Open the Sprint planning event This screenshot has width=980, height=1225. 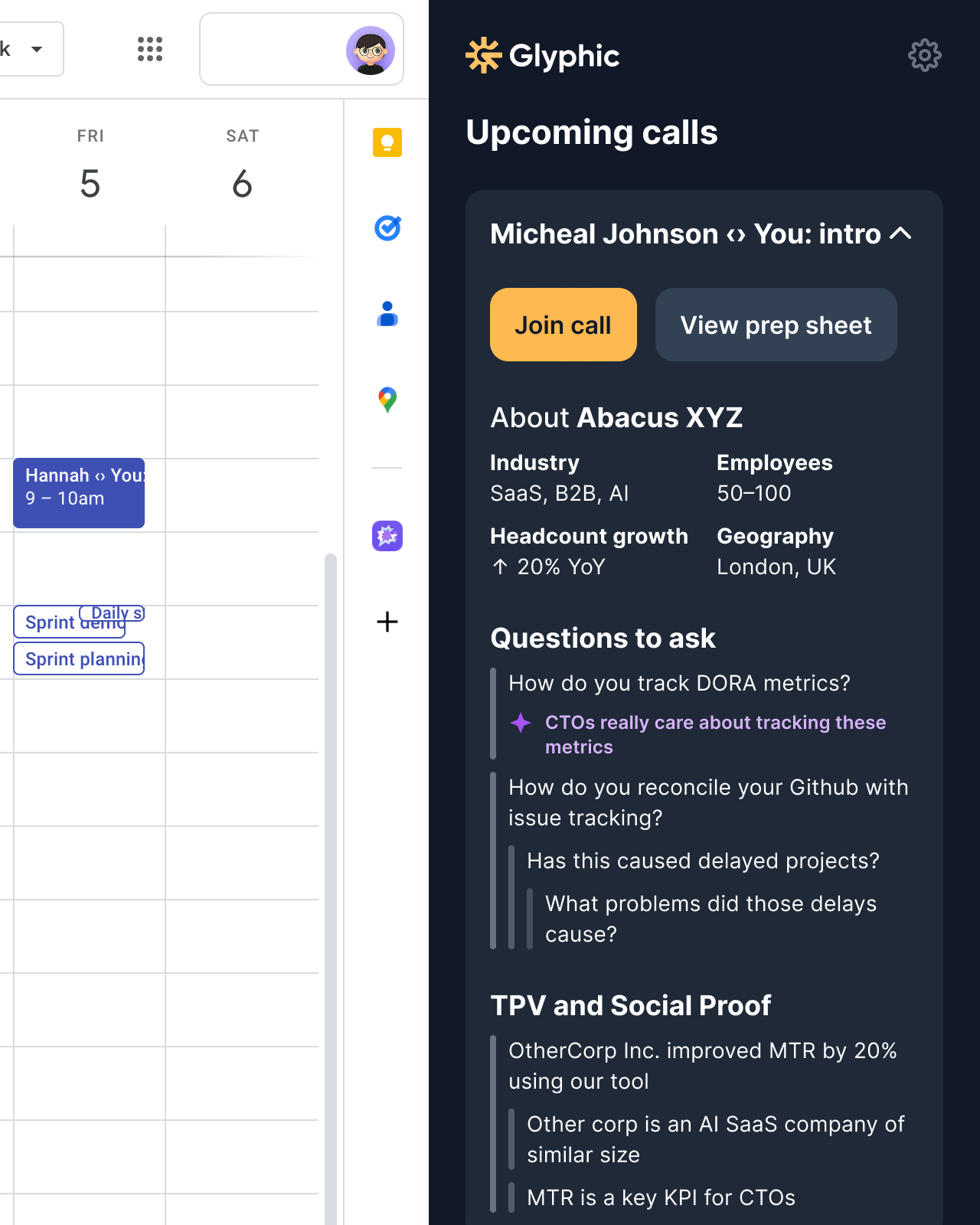click(79, 659)
